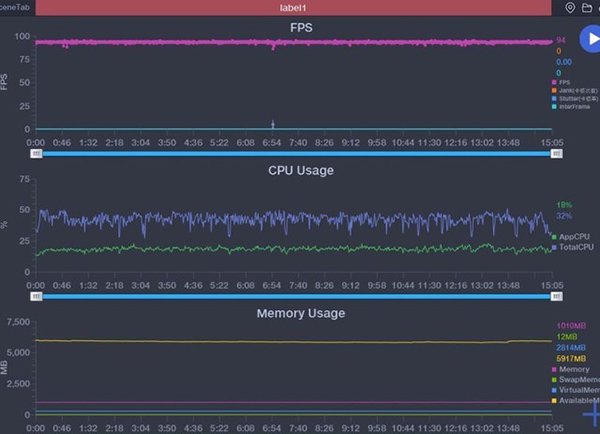
Task: Toggle the Jank series in legend
Action: pyautogui.click(x=574, y=91)
